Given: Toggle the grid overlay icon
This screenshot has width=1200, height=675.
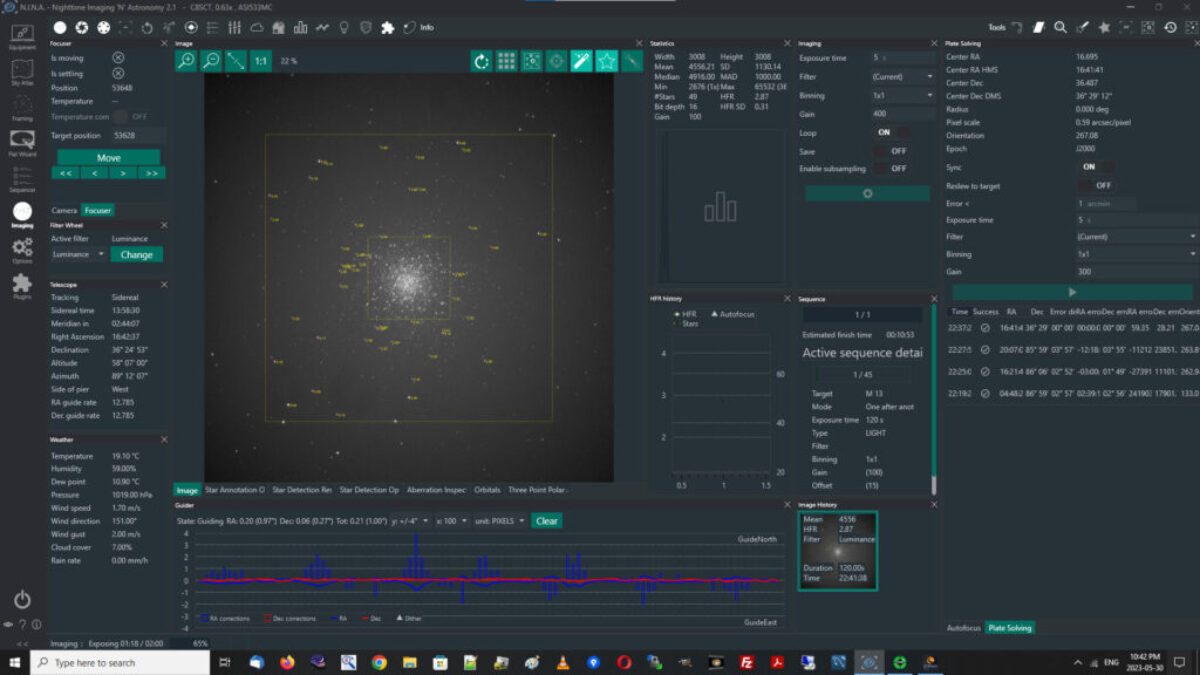Looking at the screenshot, I should [x=507, y=61].
